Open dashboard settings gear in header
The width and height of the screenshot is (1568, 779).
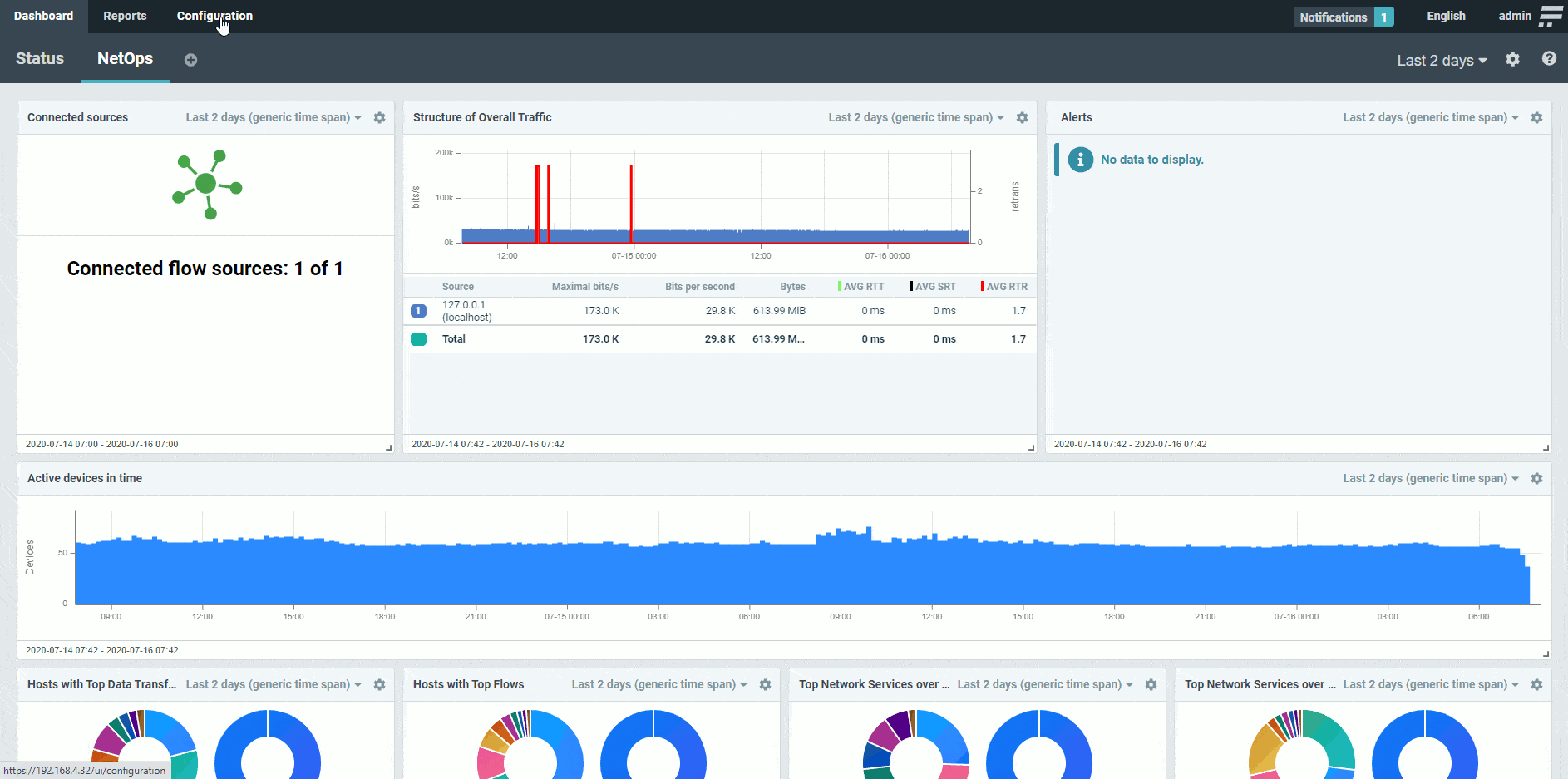(1512, 59)
